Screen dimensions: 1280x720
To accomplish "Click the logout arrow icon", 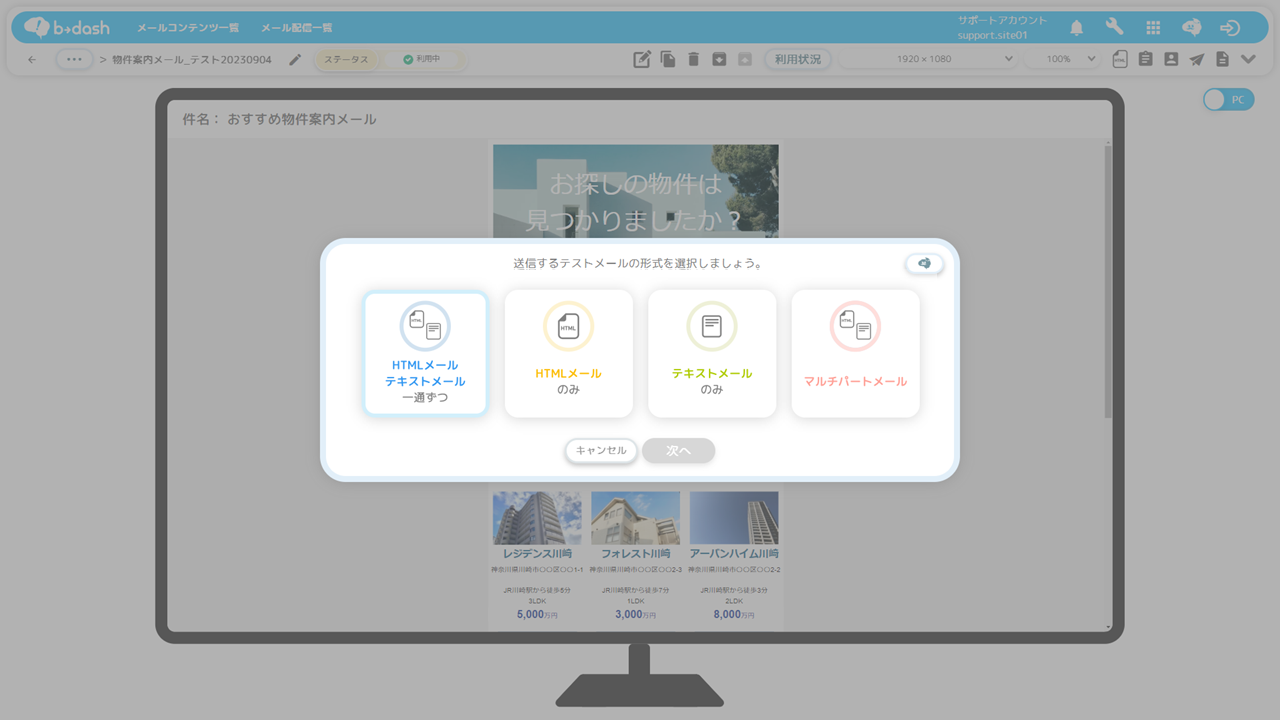I will pos(1230,28).
